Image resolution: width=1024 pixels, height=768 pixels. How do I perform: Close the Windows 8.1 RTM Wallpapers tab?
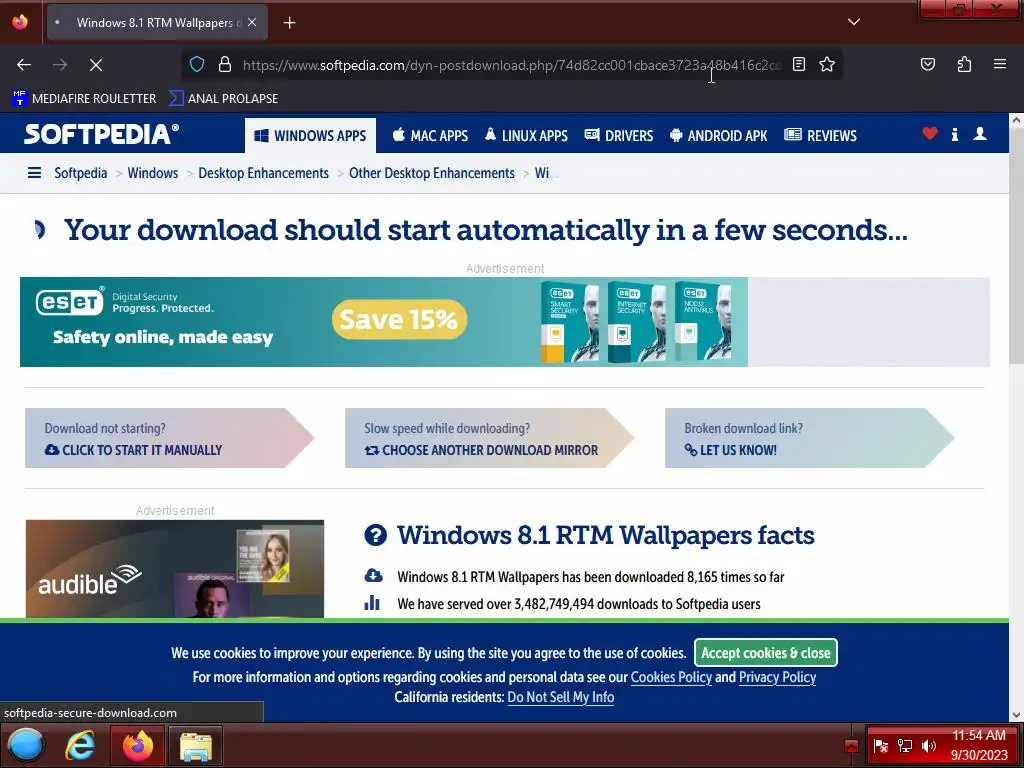[x=252, y=22]
